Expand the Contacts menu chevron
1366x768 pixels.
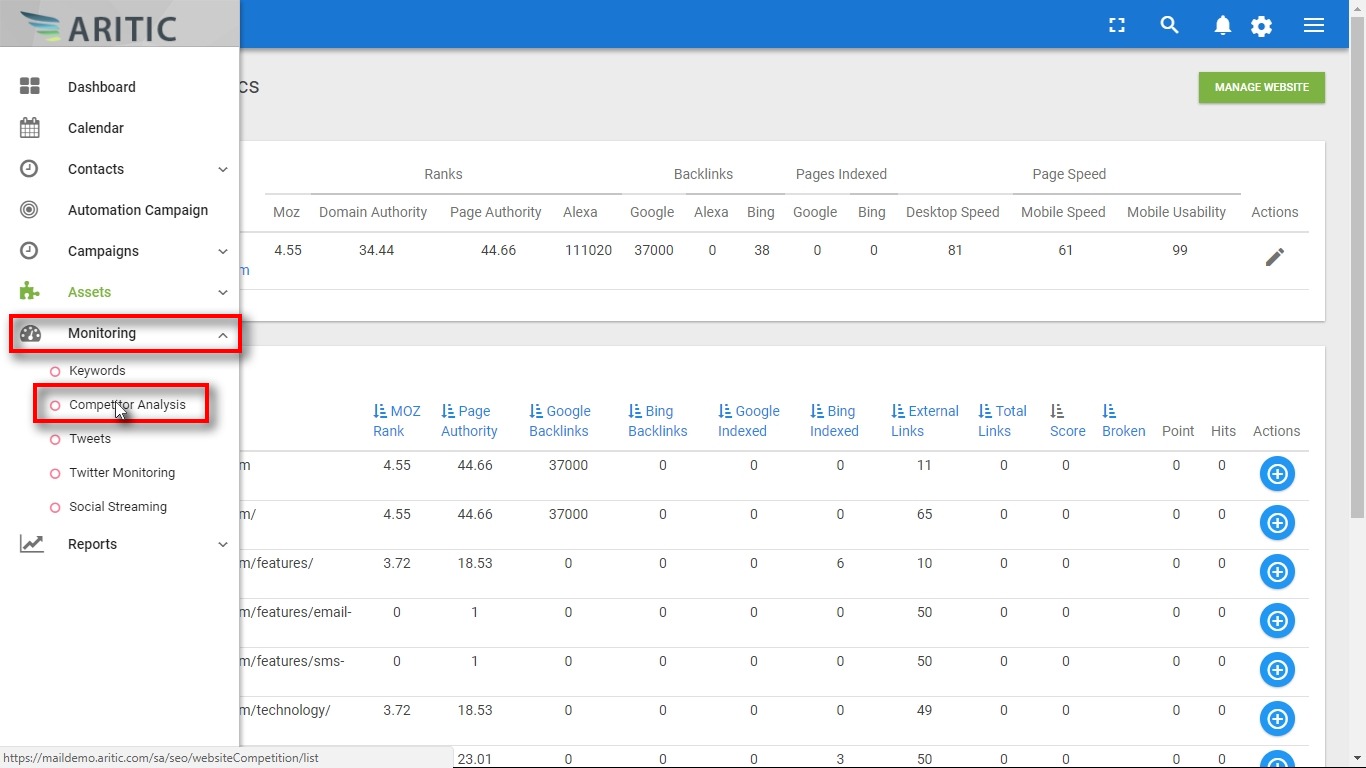pos(223,169)
